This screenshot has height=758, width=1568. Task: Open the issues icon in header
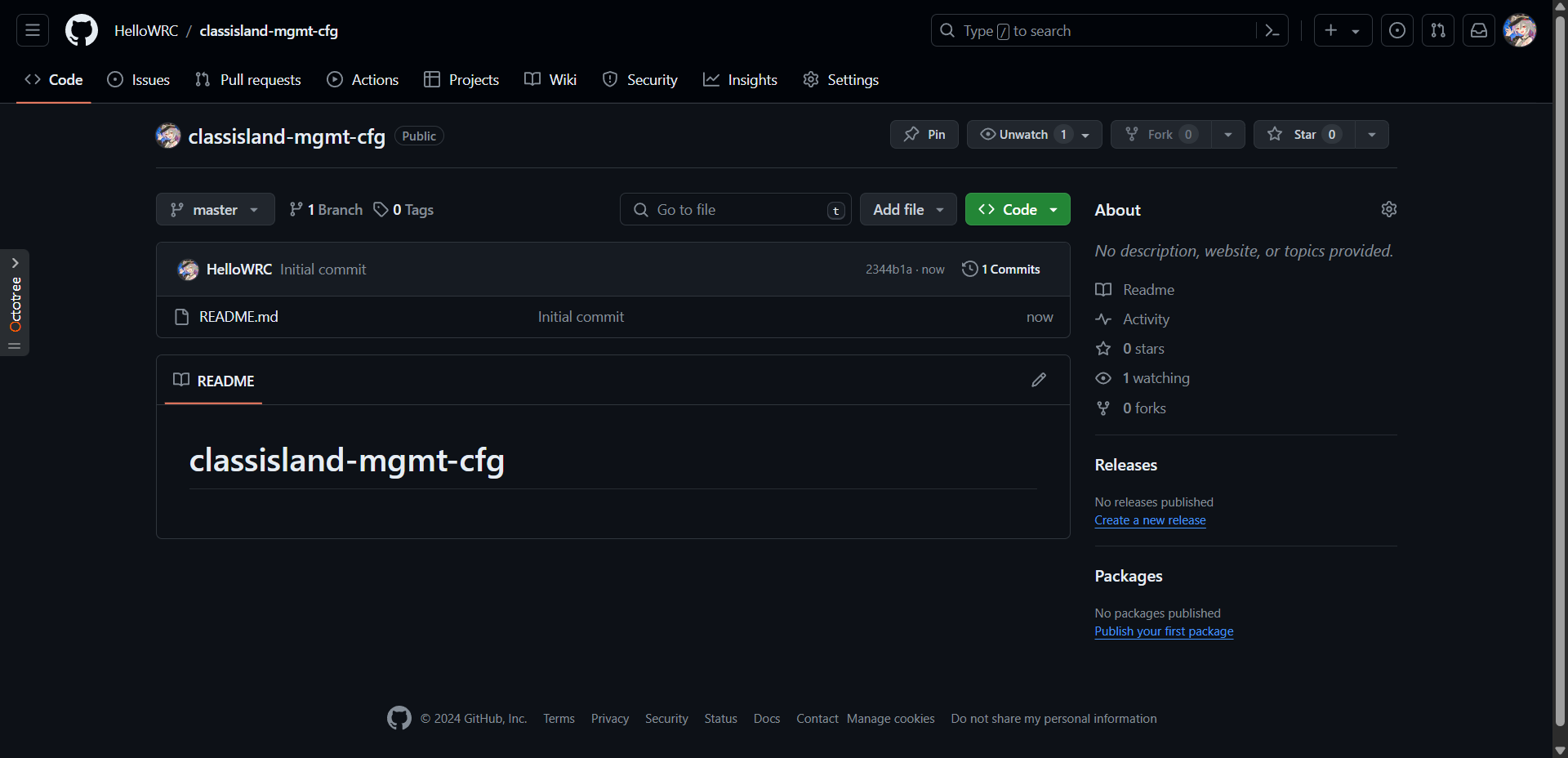click(x=1396, y=31)
